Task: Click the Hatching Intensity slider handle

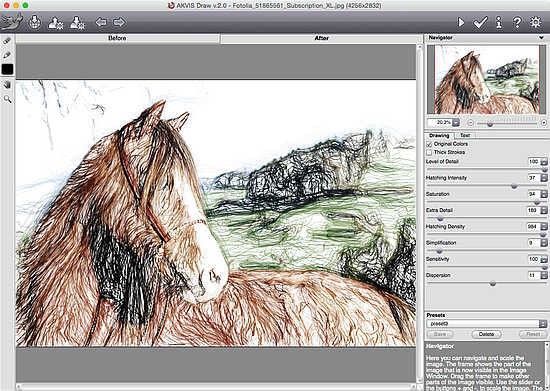Action: coord(514,186)
